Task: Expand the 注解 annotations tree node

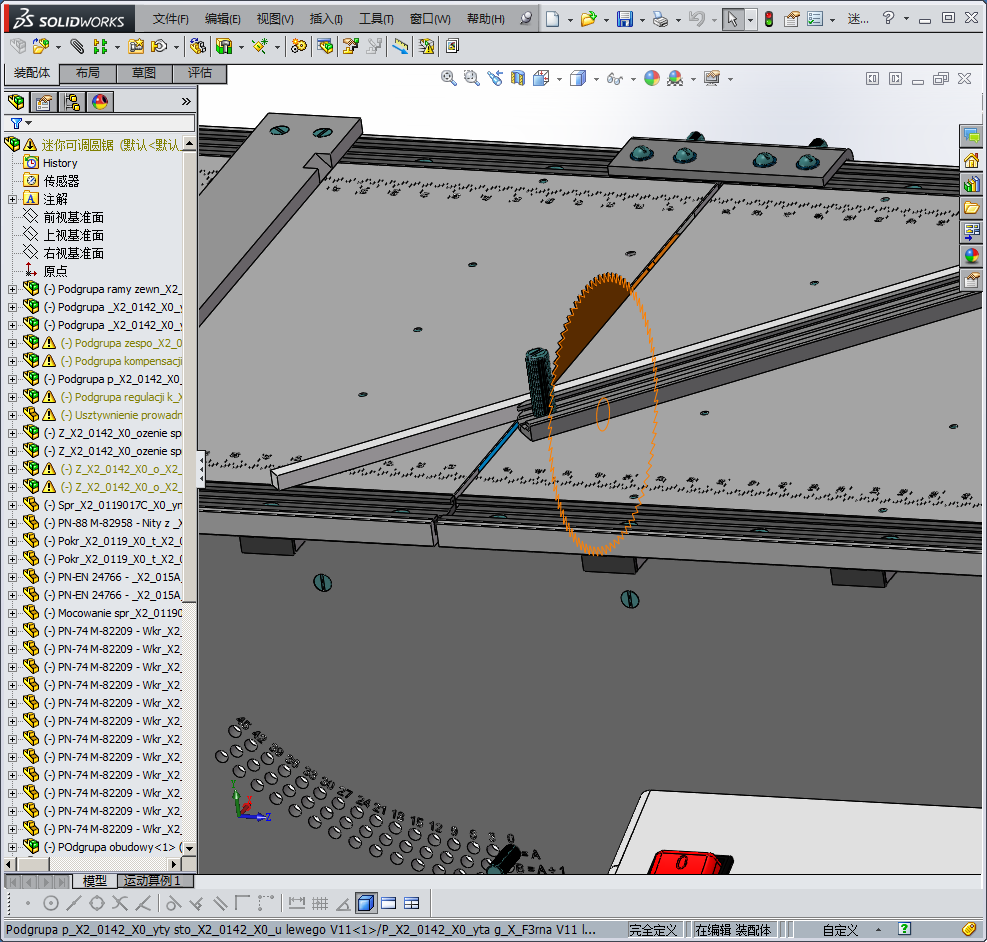Action: [12, 199]
